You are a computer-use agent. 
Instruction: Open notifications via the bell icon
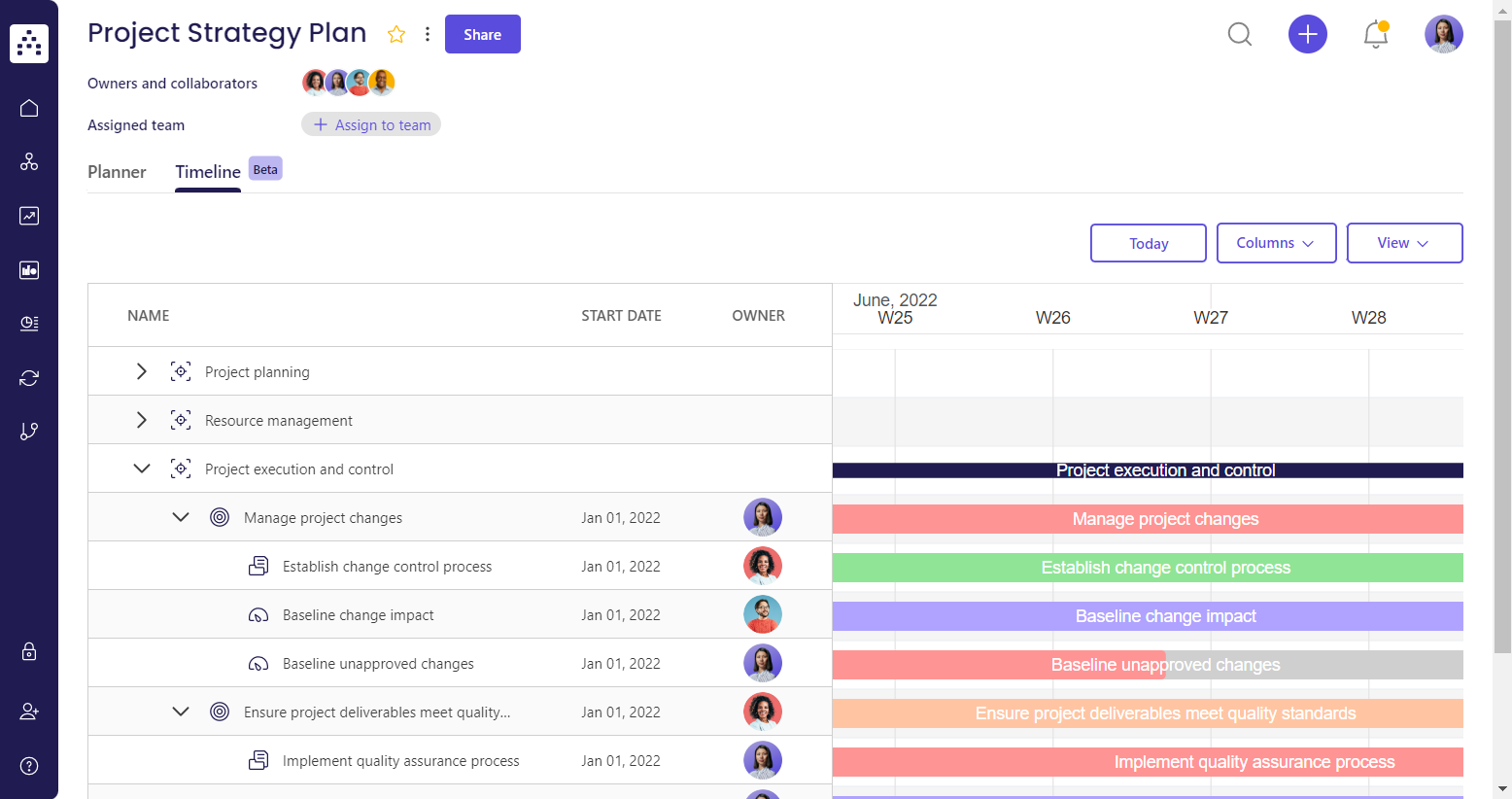coord(1375,34)
